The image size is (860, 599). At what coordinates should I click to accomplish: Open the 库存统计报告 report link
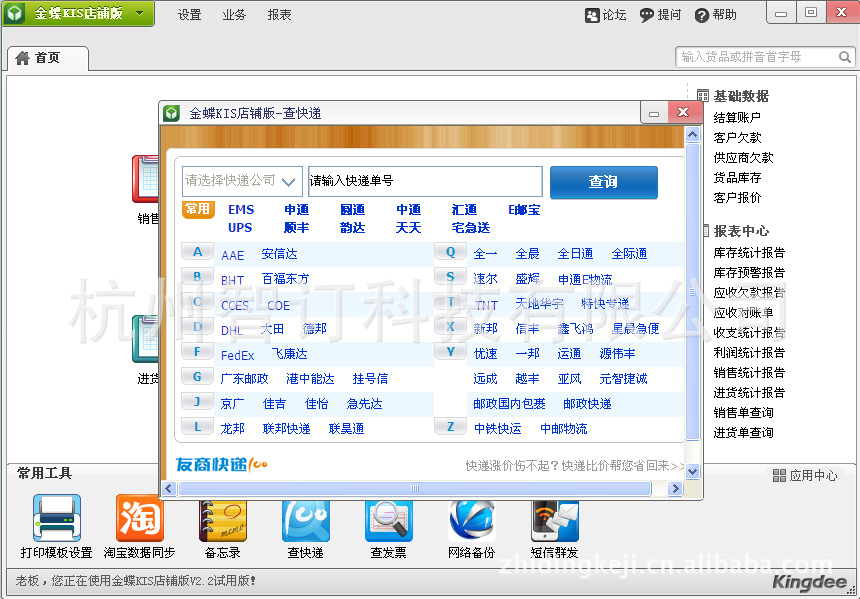pyautogui.click(x=749, y=253)
